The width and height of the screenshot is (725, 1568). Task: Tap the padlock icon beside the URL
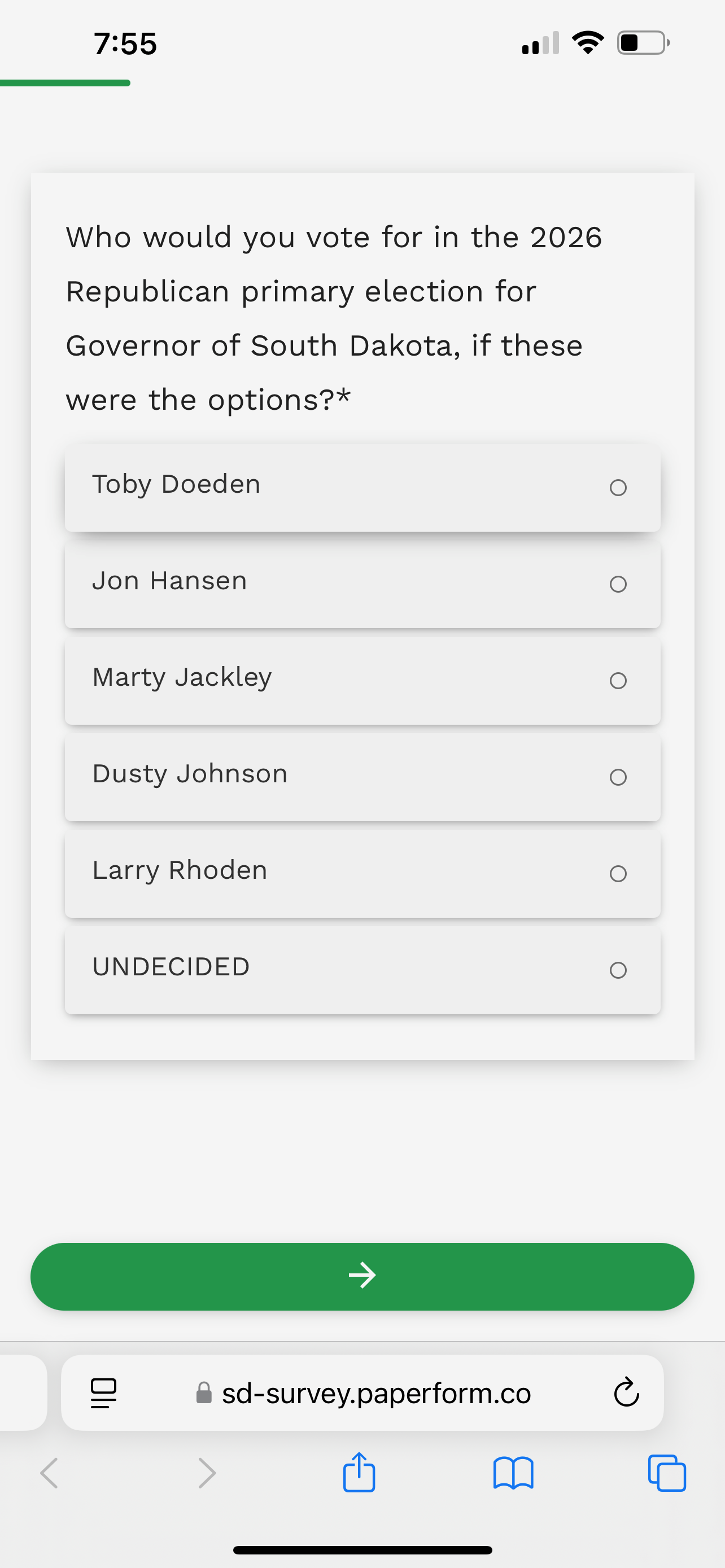pos(204,1392)
